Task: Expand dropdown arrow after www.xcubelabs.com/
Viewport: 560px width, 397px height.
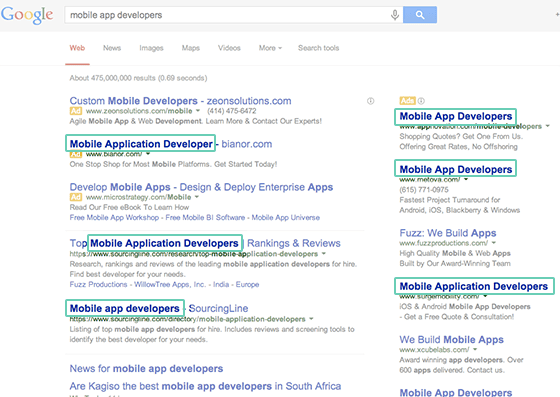Action: pos(475,349)
